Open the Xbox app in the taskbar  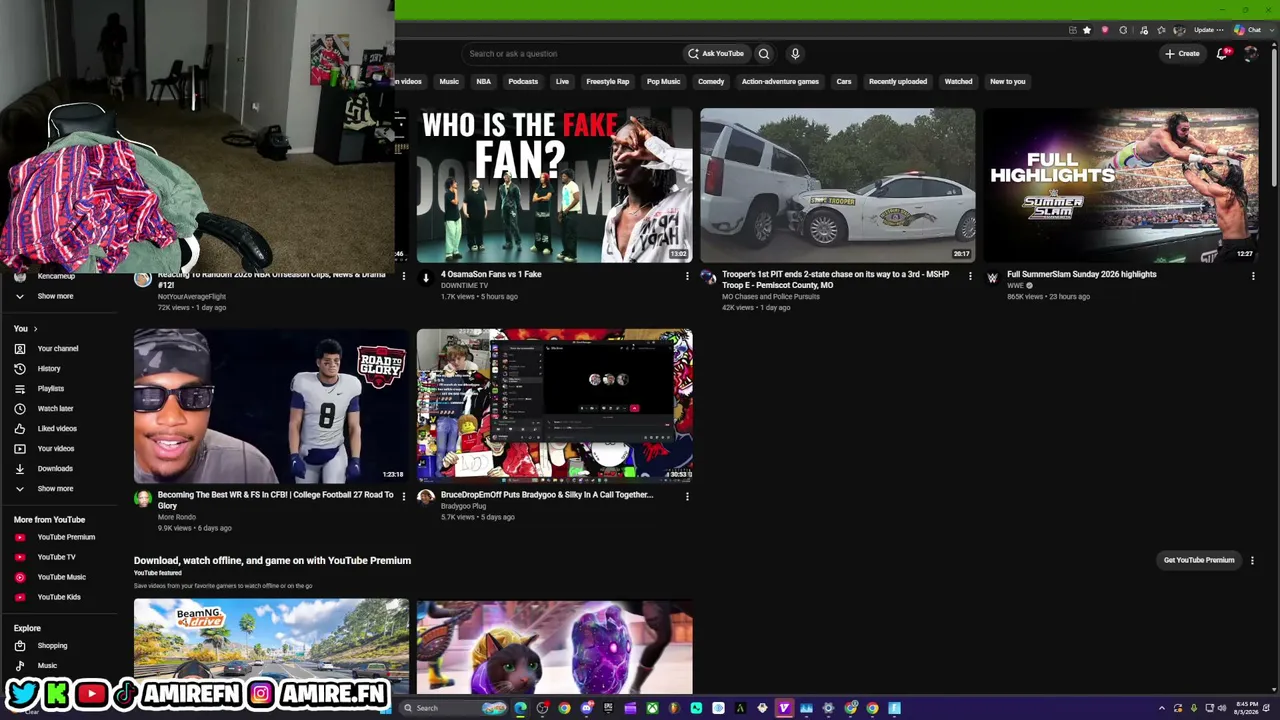coord(652,709)
